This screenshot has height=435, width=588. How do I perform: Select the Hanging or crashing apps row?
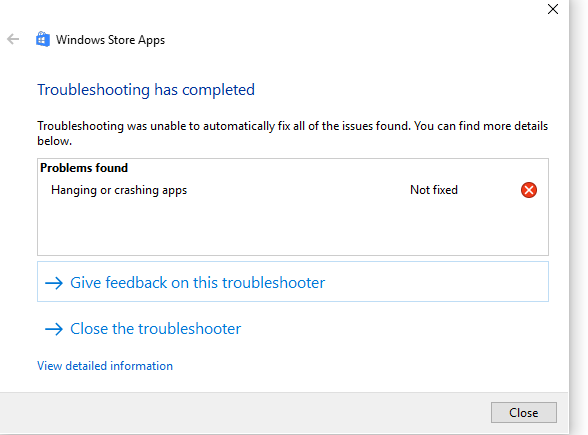tap(293, 190)
